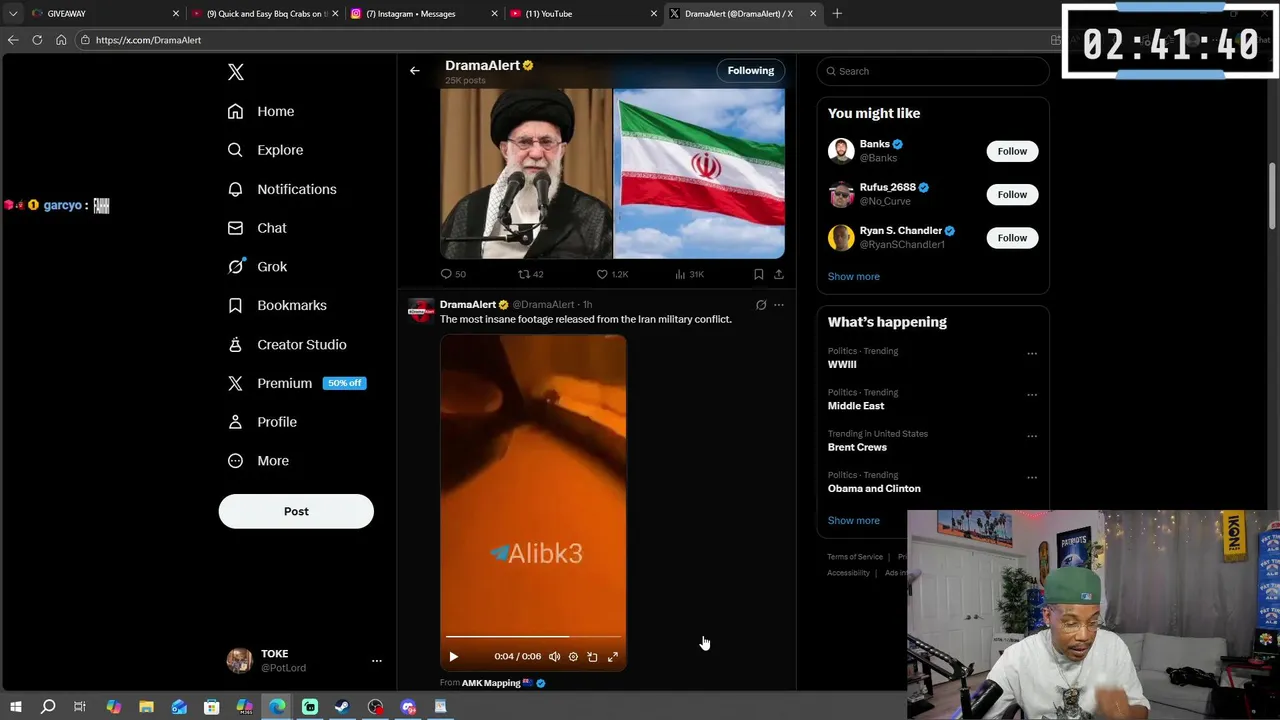
Task: Switch to the Bbq Crabs browser tab
Action: click(x=263, y=14)
